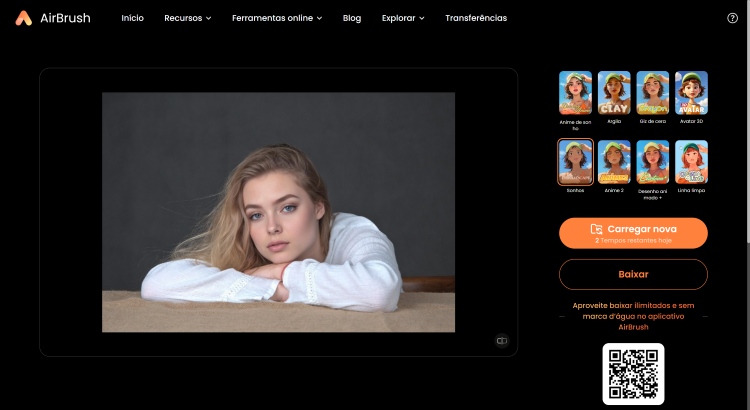Select the Desenho animado + style
Screen dimensions: 750x410
tap(652, 162)
